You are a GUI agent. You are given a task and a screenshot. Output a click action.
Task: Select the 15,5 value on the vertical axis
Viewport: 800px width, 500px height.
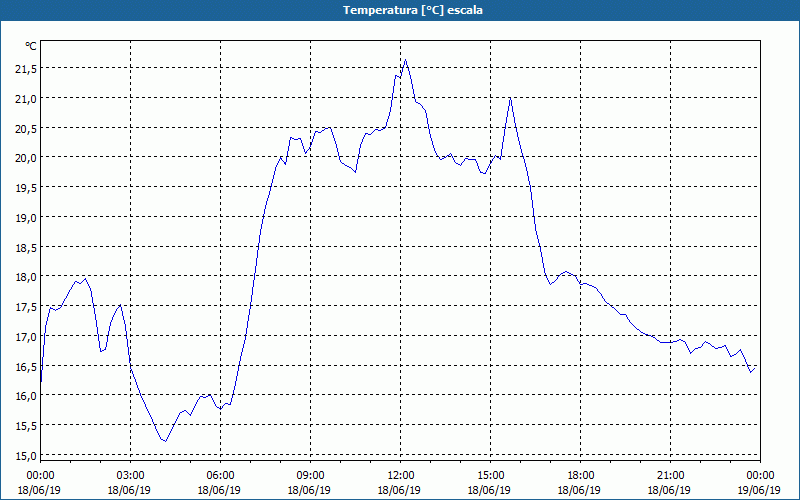pos(25,426)
